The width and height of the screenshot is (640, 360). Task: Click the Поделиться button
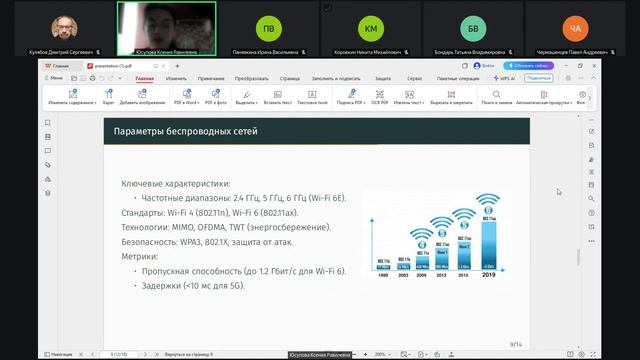click(x=539, y=78)
